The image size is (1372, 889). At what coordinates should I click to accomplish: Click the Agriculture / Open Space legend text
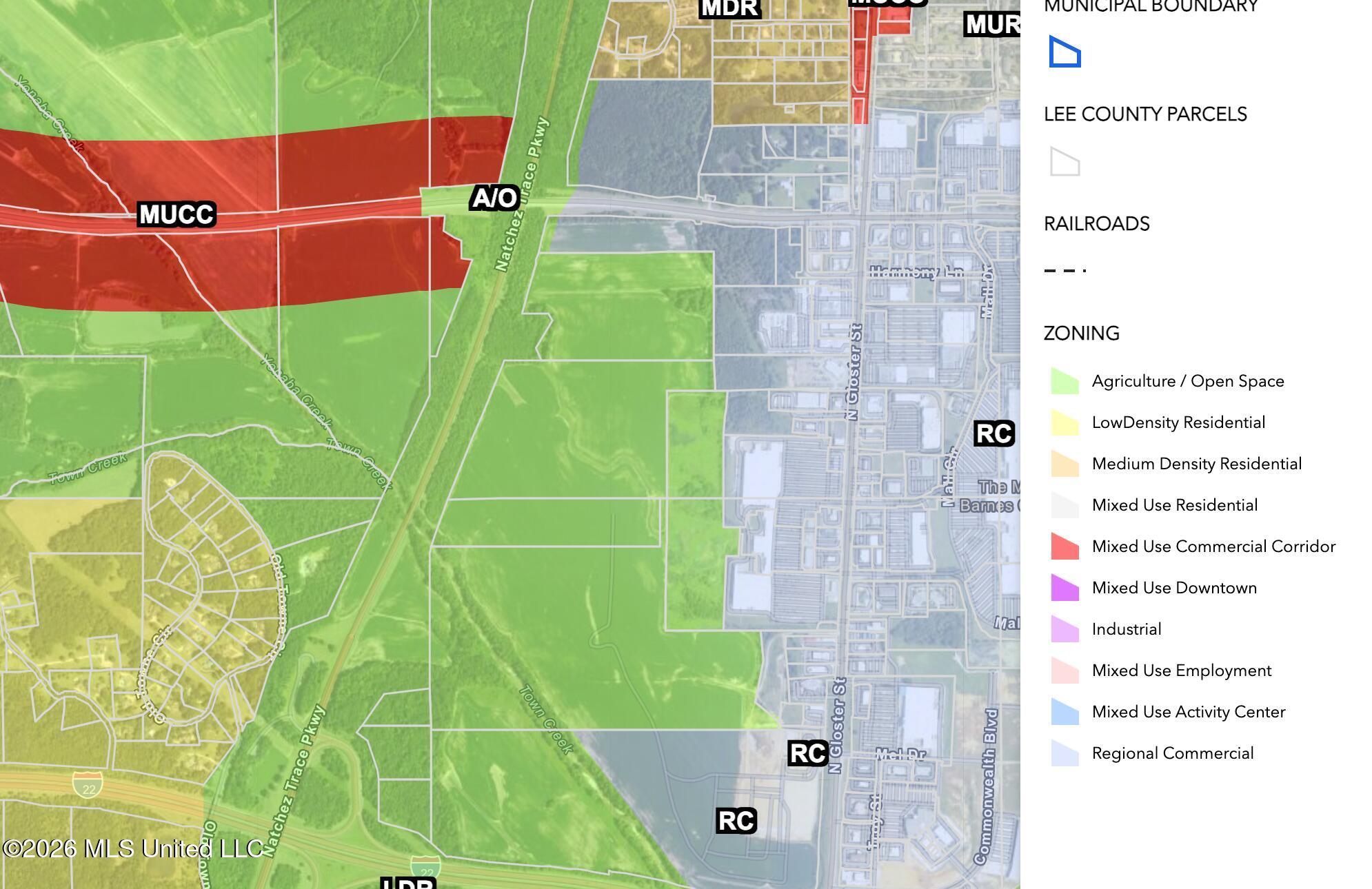tap(1188, 381)
